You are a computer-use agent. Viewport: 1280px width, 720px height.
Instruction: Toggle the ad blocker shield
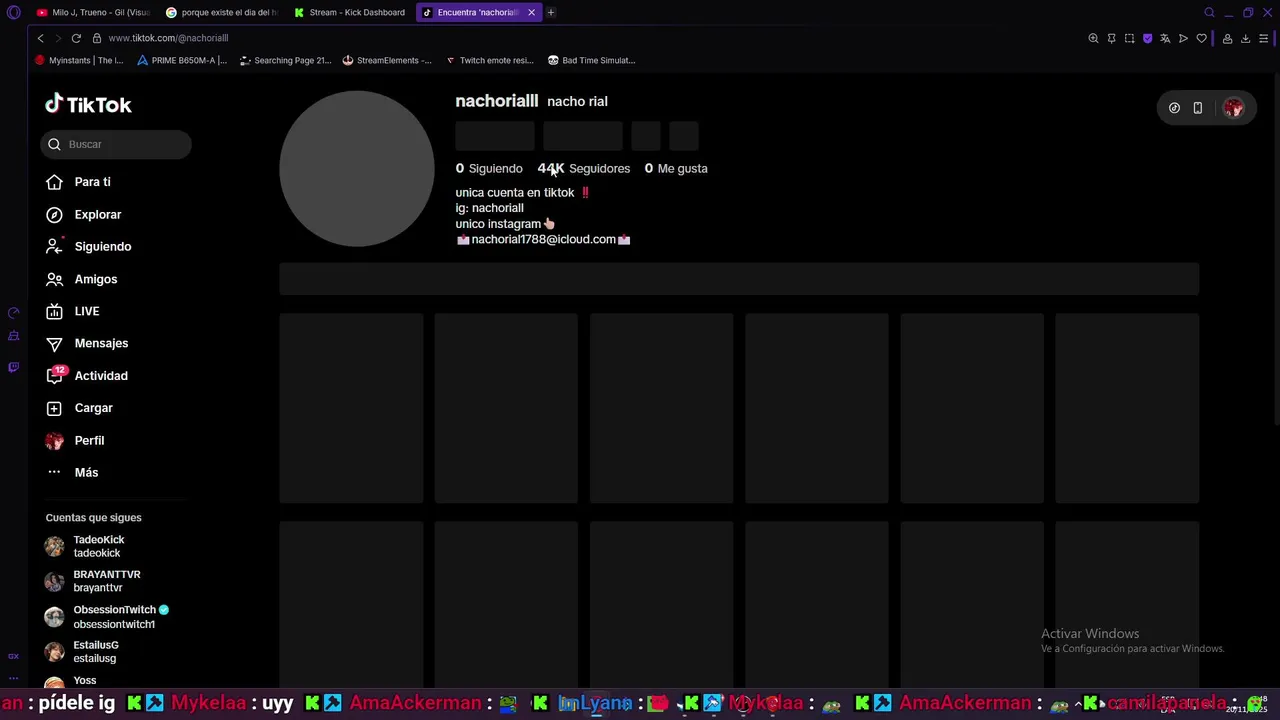pos(1147,38)
